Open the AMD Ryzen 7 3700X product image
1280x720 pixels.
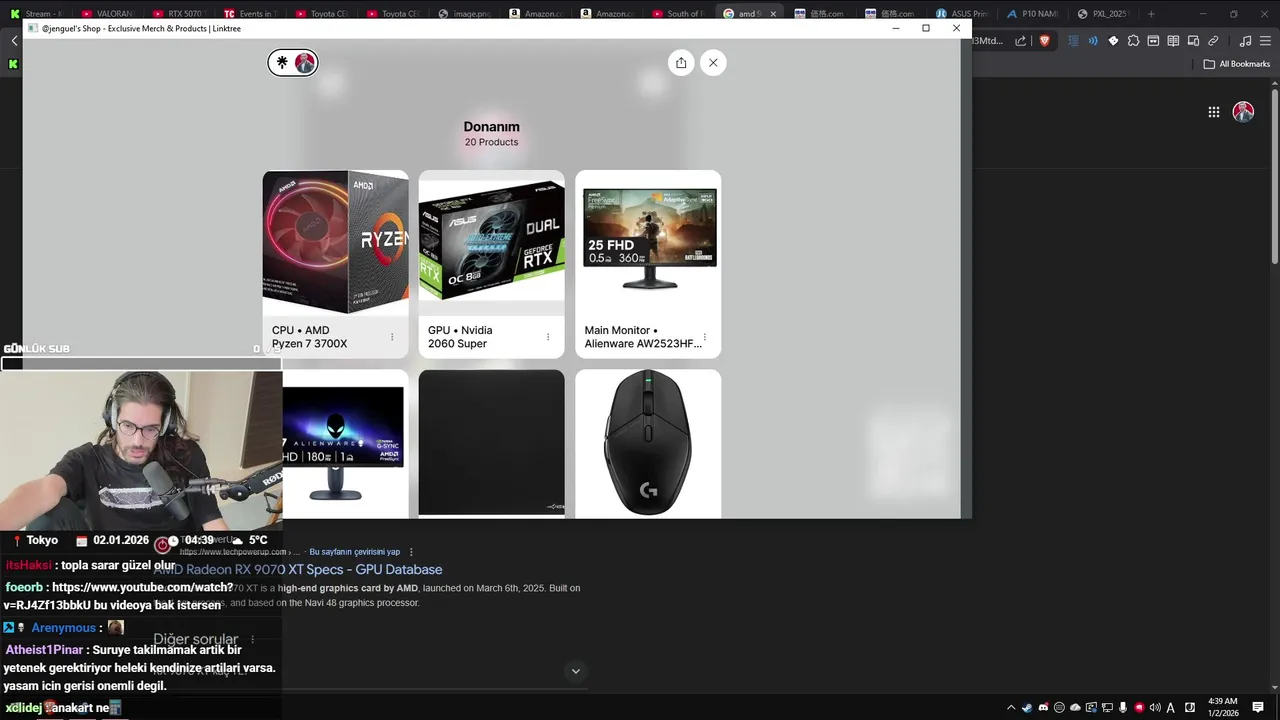pyautogui.click(x=336, y=243)
